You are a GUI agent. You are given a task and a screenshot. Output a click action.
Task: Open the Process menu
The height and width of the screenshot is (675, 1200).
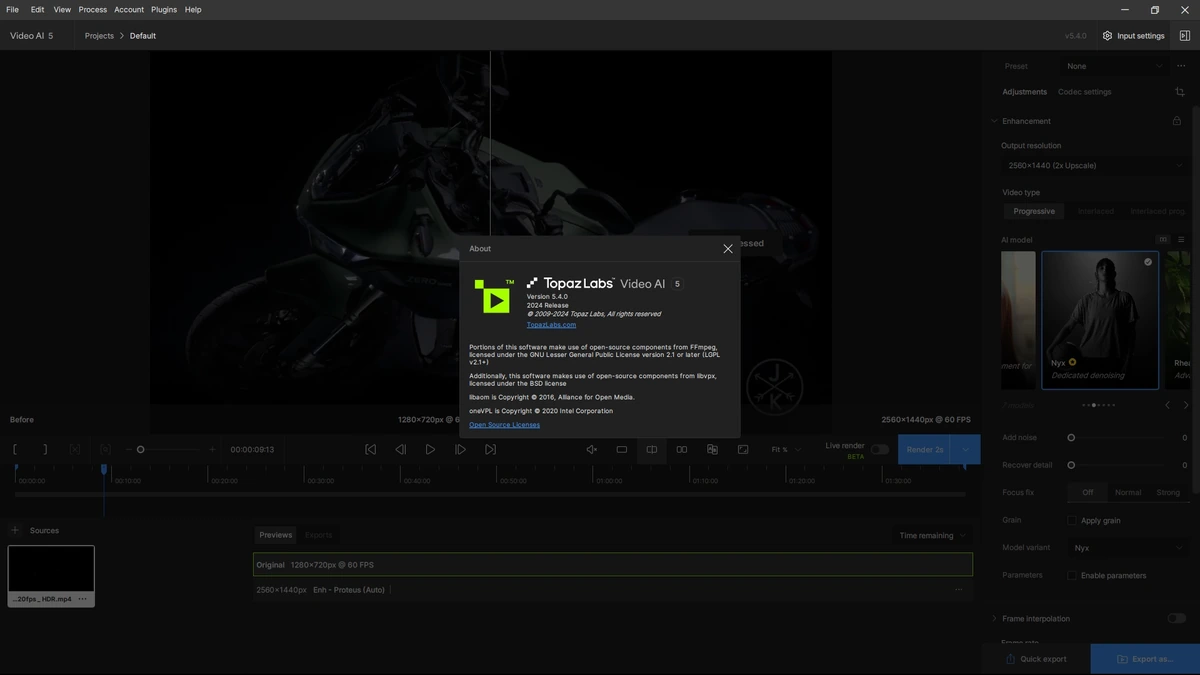[93, 9]
